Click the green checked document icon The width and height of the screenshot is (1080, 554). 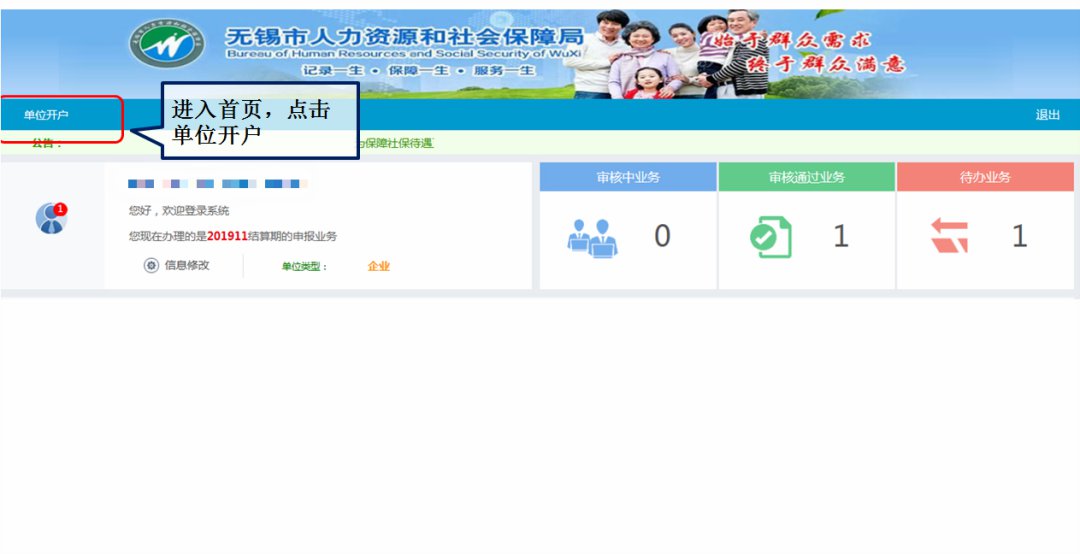[771, 238]
